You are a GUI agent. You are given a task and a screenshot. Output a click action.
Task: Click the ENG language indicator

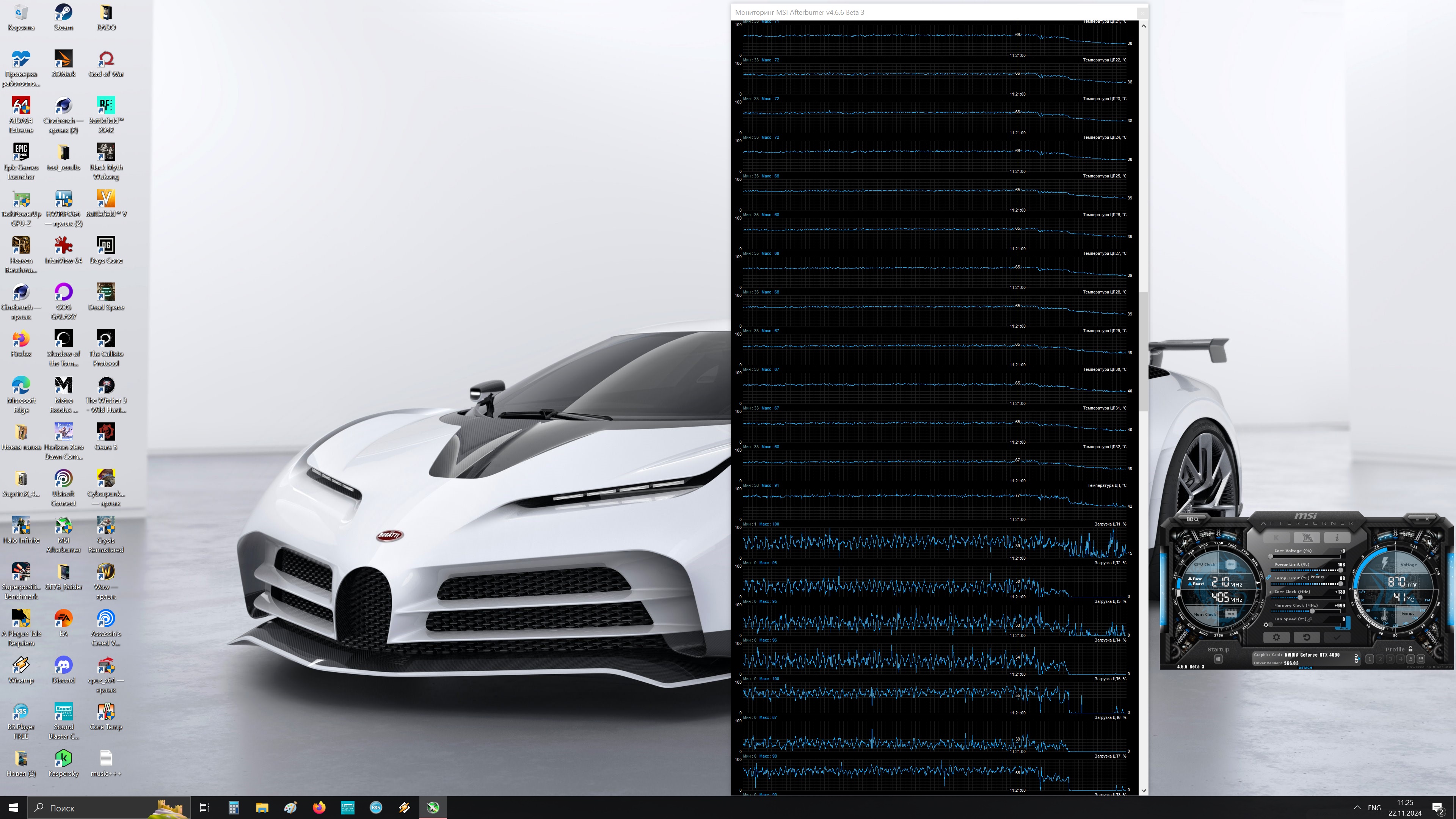[x=1374, y=808]
